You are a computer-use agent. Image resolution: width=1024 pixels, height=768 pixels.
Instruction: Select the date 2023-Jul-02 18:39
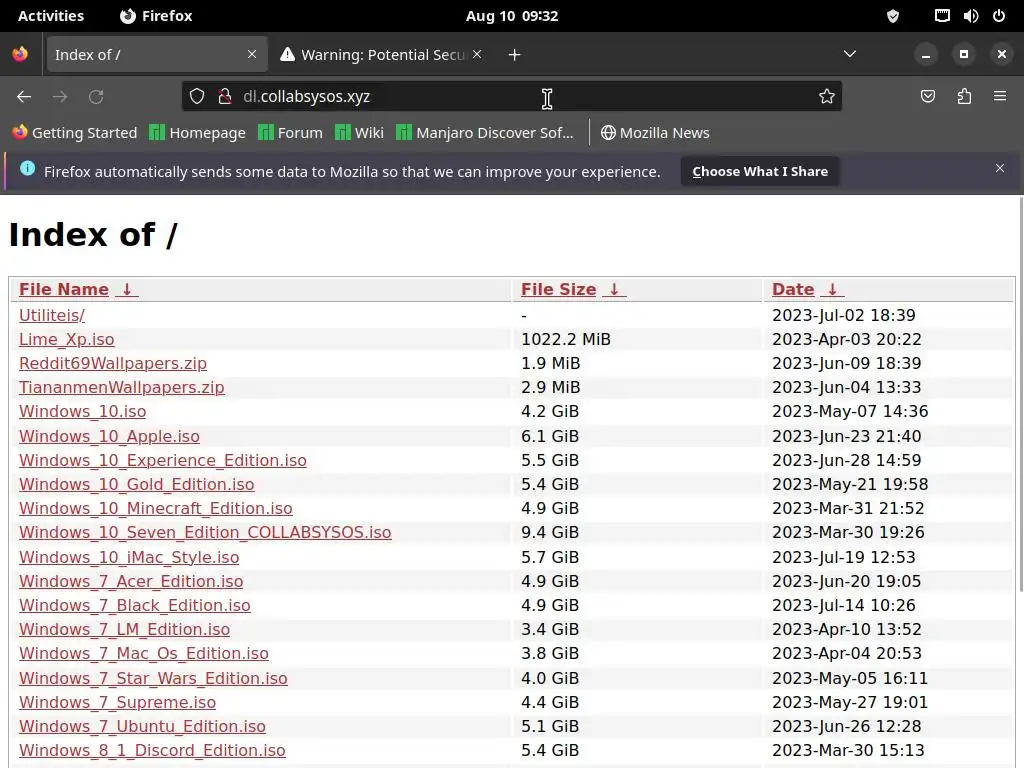(x=844, y=315)
